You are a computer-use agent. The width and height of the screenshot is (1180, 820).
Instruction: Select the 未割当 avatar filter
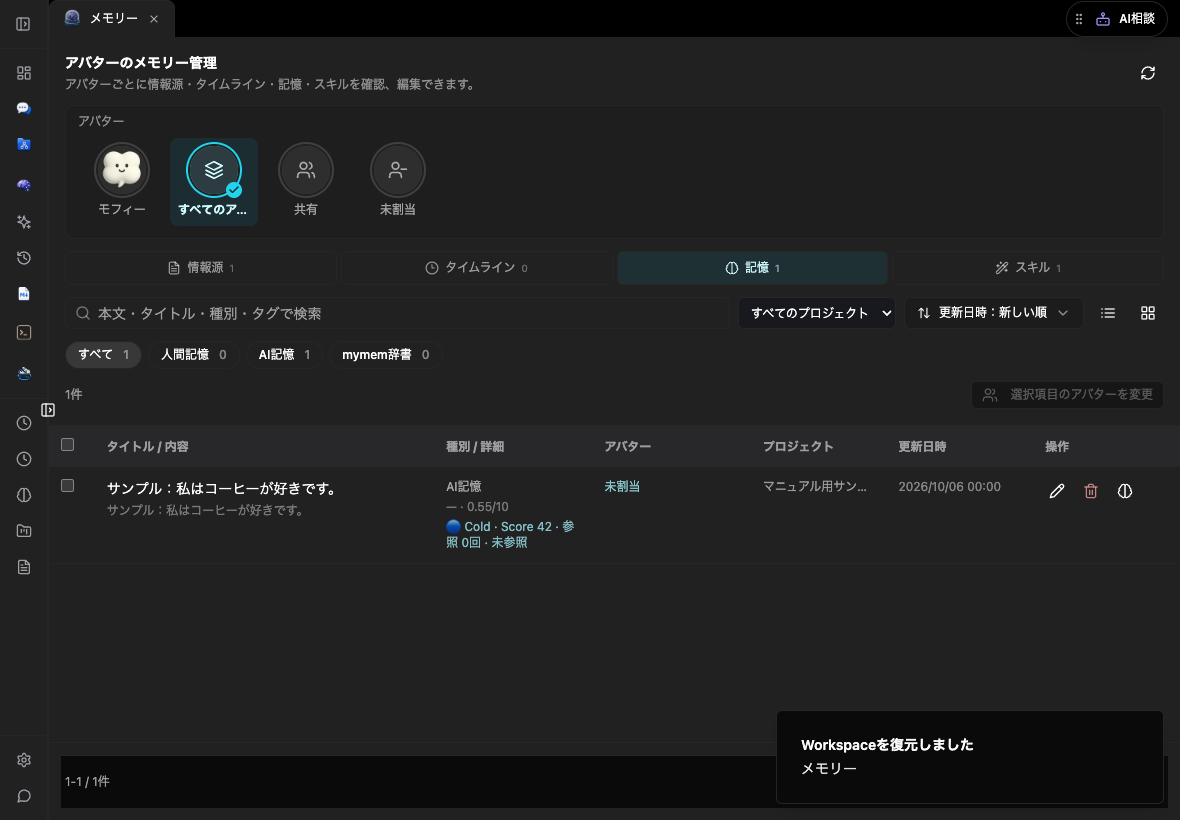tap(397, 181)
